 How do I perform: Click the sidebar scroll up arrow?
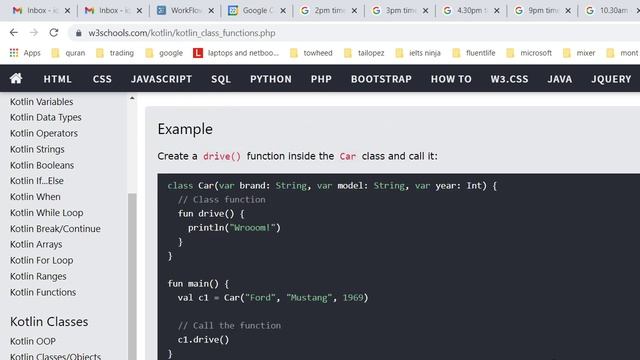point(132,98)
